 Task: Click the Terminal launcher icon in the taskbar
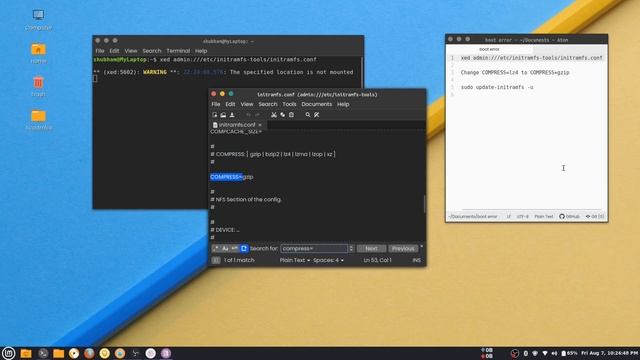(43, 353)
